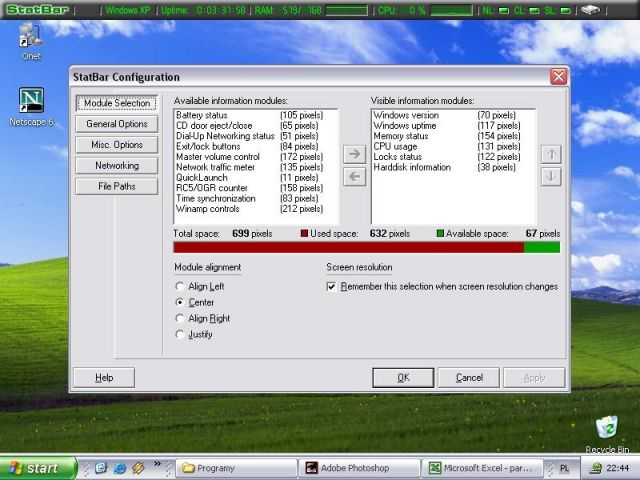Click the CPU usage meter bar
640x480 pixels.
coord(451,10)
